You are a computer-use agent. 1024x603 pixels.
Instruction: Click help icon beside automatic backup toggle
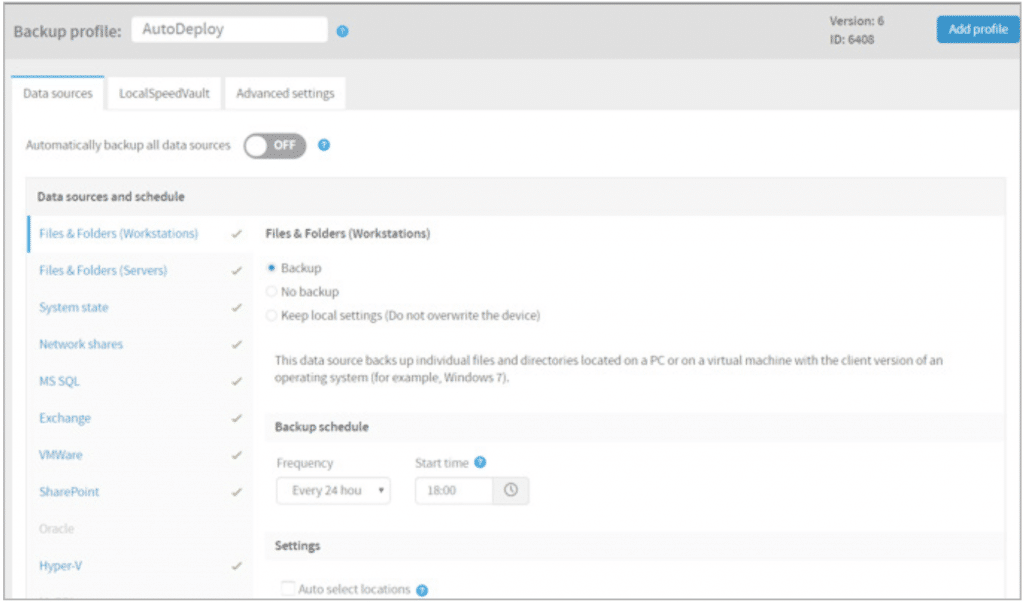pyautogui.click(x=324, y=145)
